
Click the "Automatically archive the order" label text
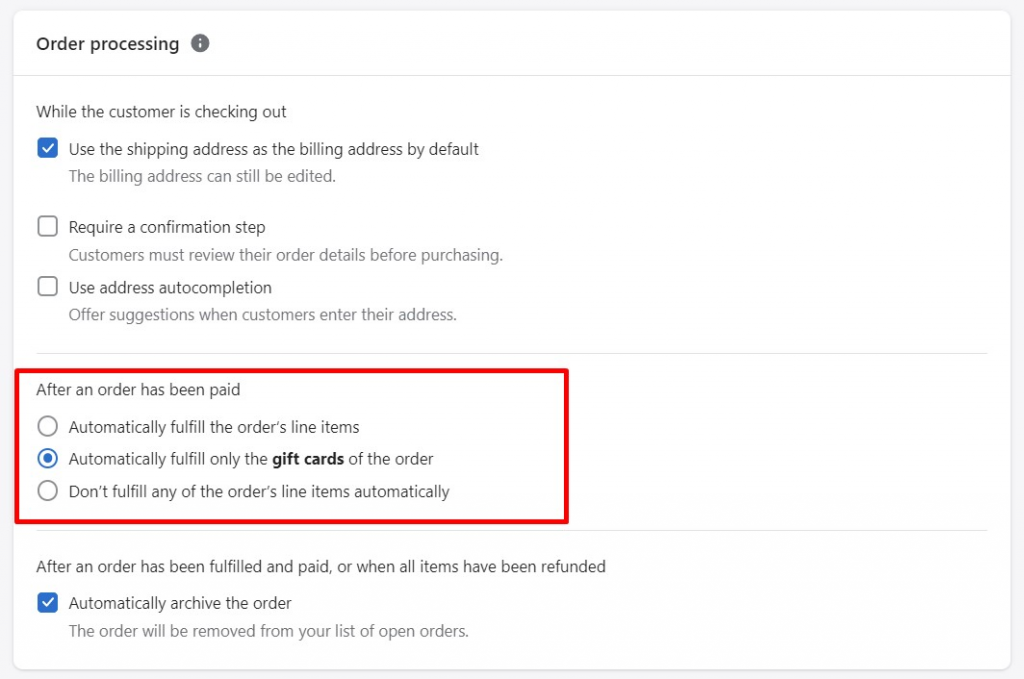180,603
